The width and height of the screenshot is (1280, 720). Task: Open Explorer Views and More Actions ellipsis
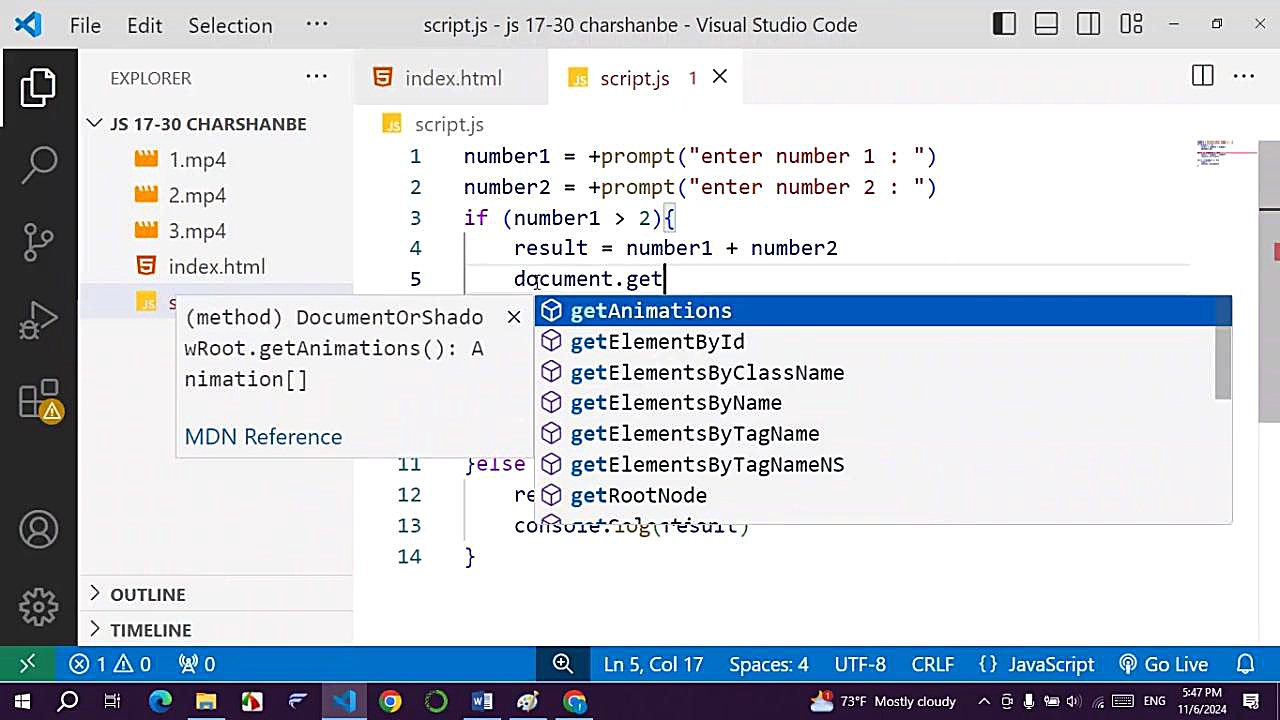coord(316,77)
